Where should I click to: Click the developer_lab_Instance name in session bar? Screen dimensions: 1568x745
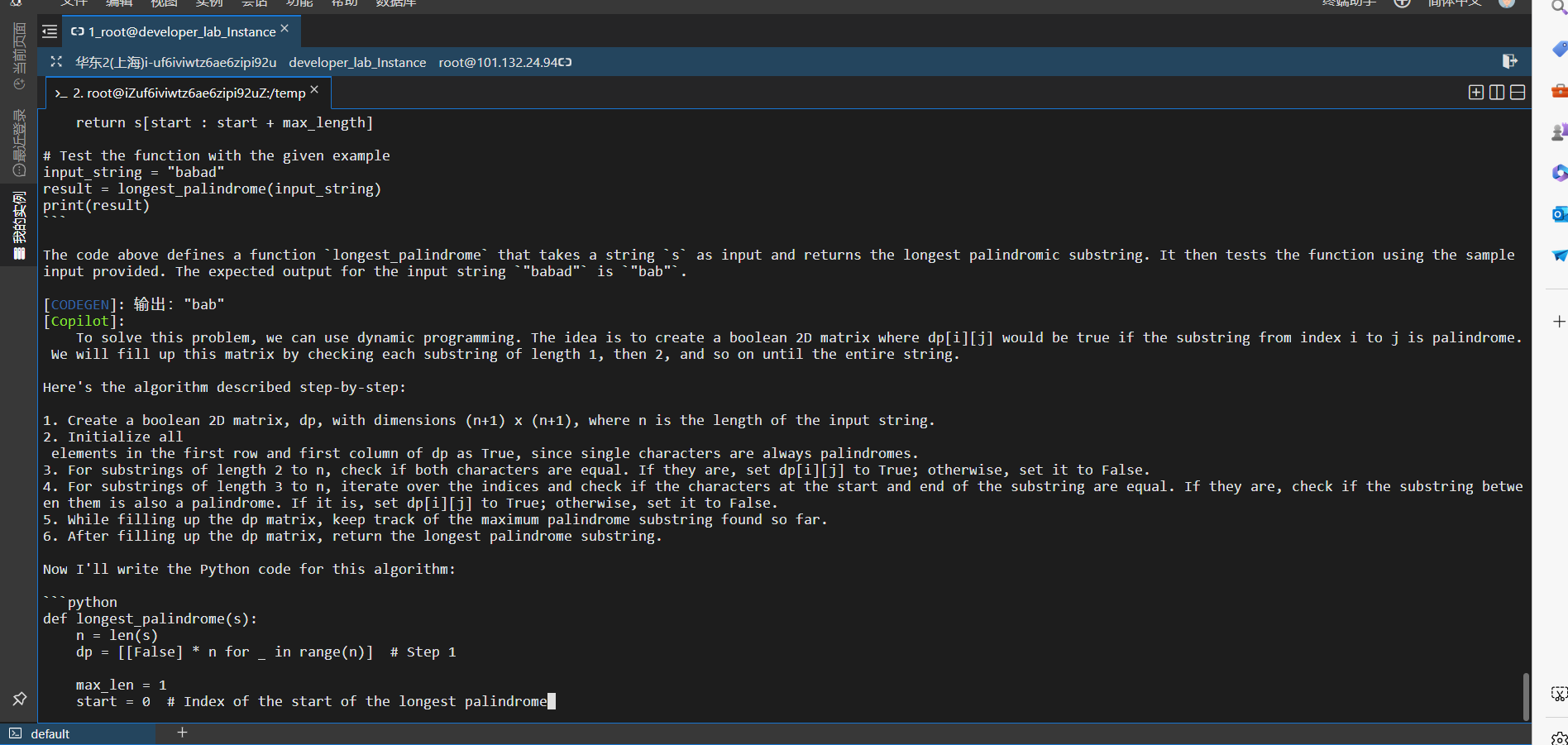click(357, 62)
